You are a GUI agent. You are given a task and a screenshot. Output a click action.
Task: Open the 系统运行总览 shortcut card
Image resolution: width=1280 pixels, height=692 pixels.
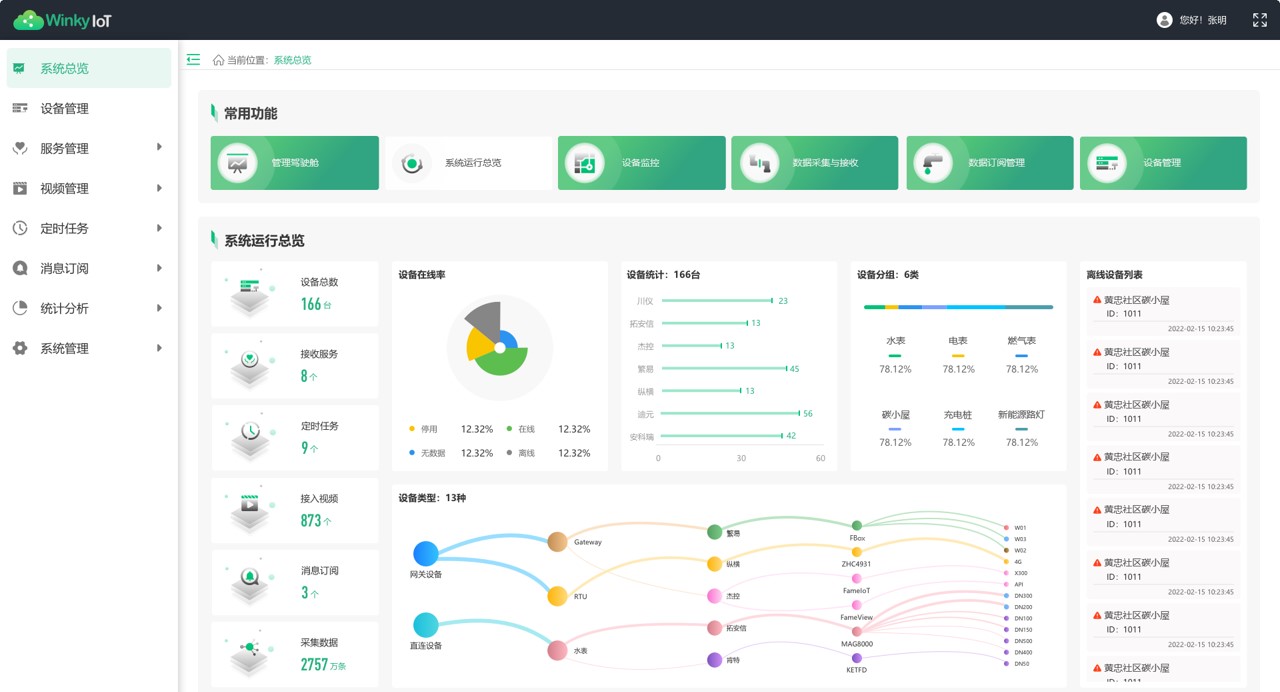click(468, 163)
